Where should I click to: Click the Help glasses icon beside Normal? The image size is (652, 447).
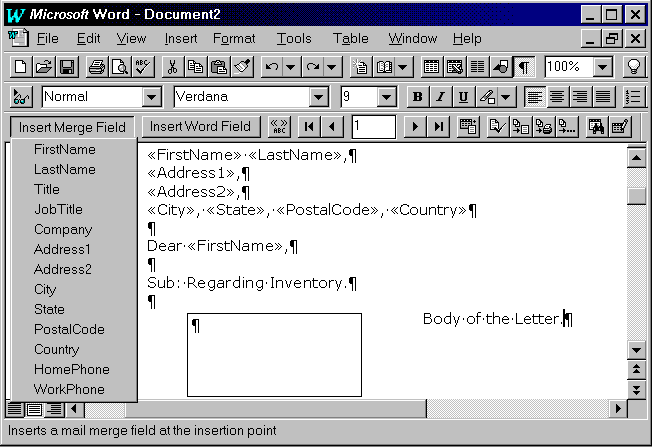click(21, 96)
